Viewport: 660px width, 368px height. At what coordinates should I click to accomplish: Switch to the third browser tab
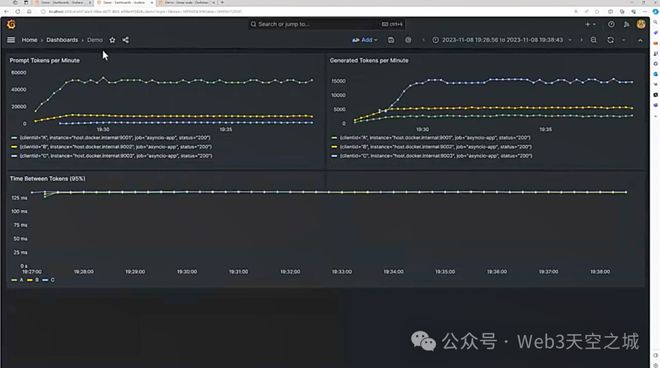tap(186, 3)
